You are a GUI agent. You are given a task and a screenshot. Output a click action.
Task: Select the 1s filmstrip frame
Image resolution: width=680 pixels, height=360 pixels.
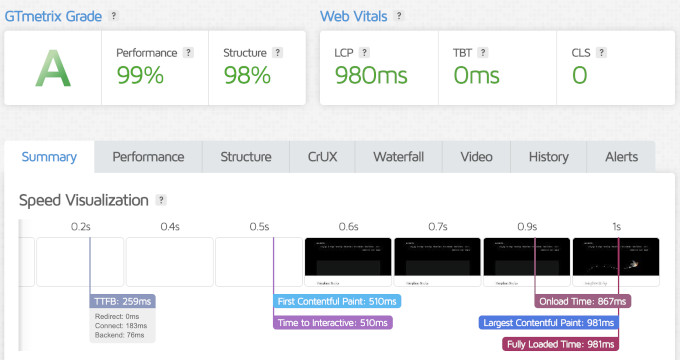click(616, 262)
